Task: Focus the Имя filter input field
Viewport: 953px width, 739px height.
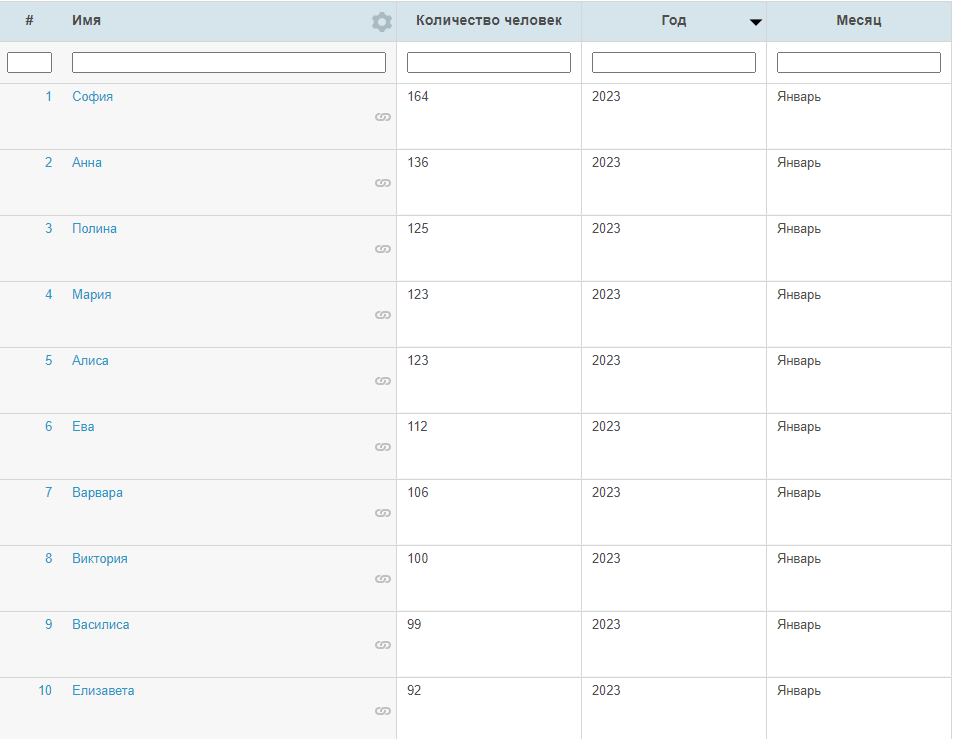Action: [x=229, y=63]
